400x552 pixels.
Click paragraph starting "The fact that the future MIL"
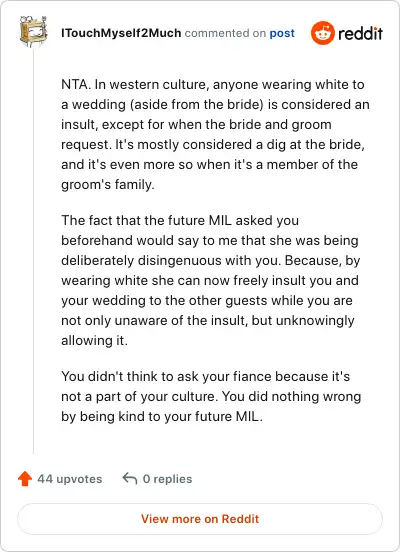click(211, 280)
